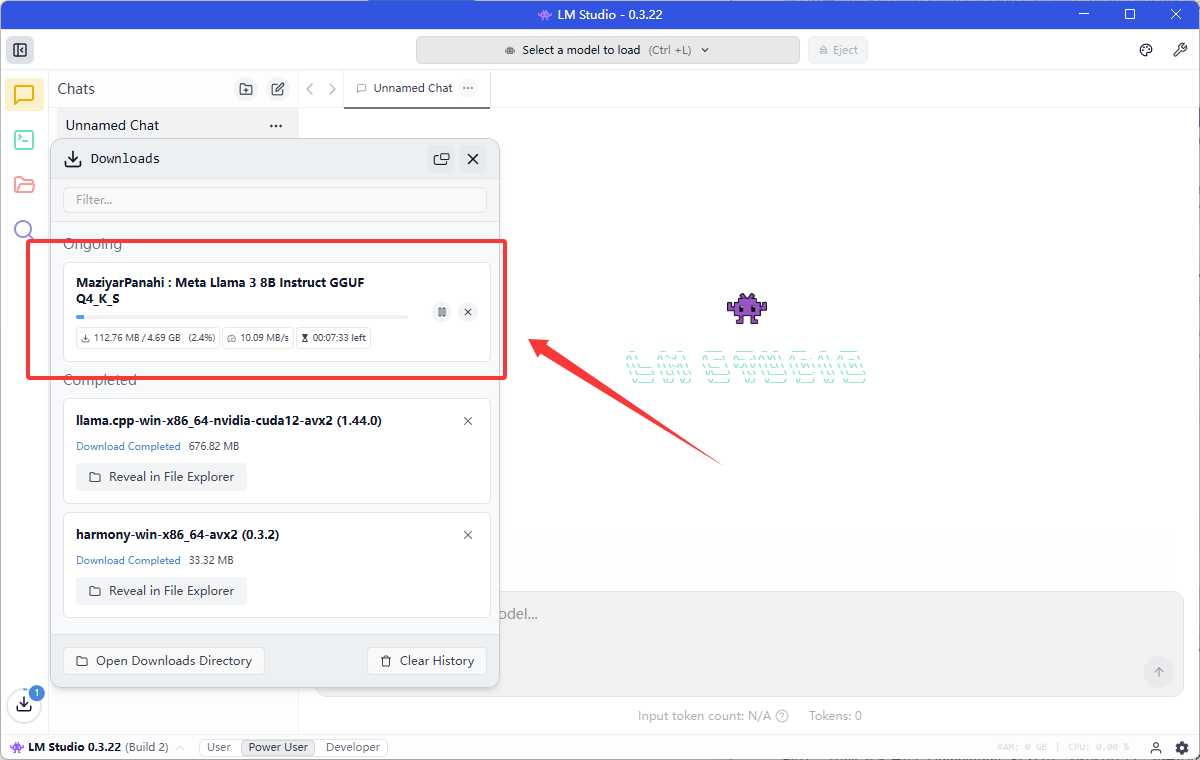Image resolution: width=1200 pixels, height=760 pixels.
Task: Click the Downloads panel heading
Action: pyautogui.click(x=125, y=159)
